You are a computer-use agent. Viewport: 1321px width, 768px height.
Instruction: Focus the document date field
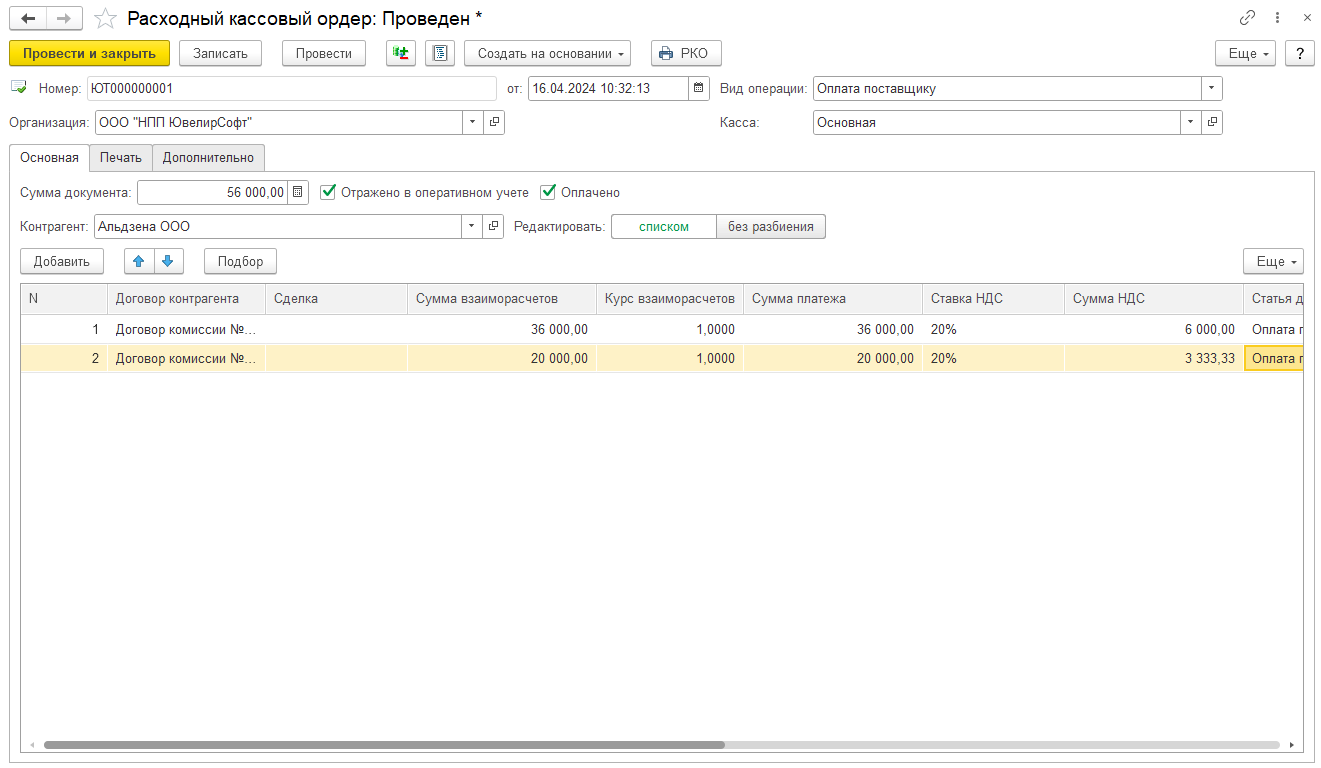(x=608, y=88)
